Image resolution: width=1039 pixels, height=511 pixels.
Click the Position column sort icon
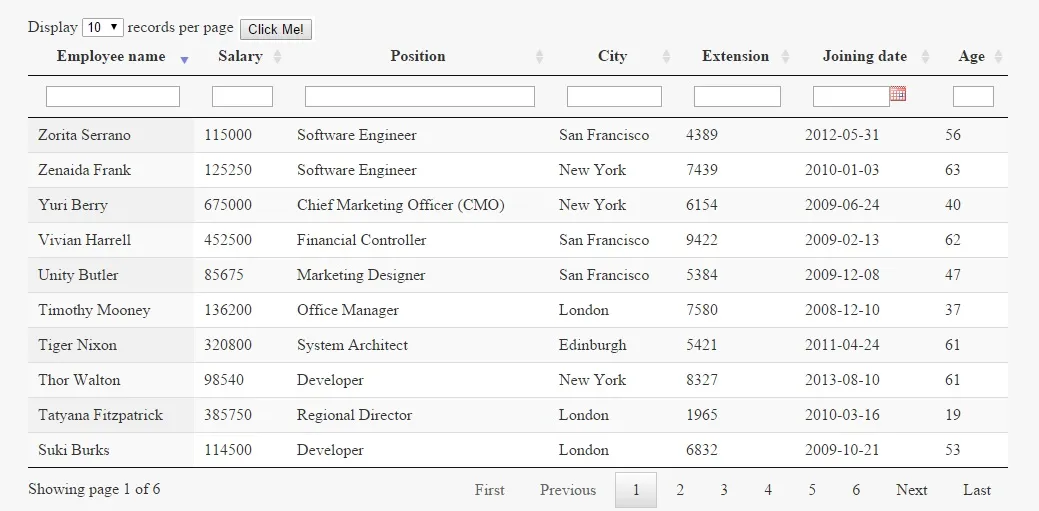click(540, 57)
